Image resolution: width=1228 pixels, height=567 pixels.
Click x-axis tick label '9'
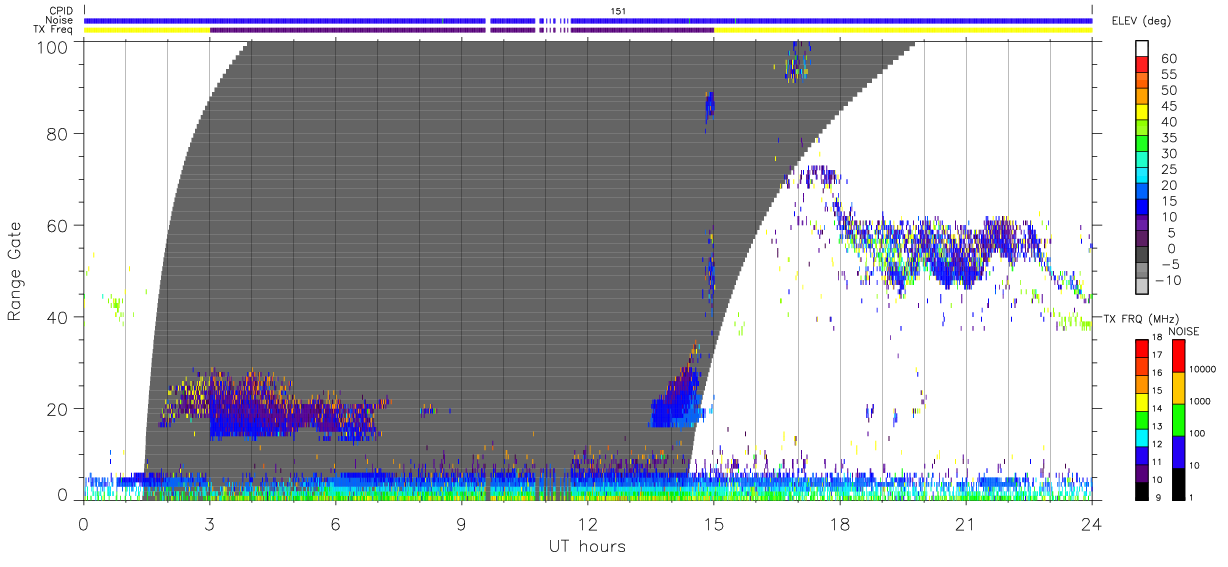pyautogui.click(x=461, y=523)
